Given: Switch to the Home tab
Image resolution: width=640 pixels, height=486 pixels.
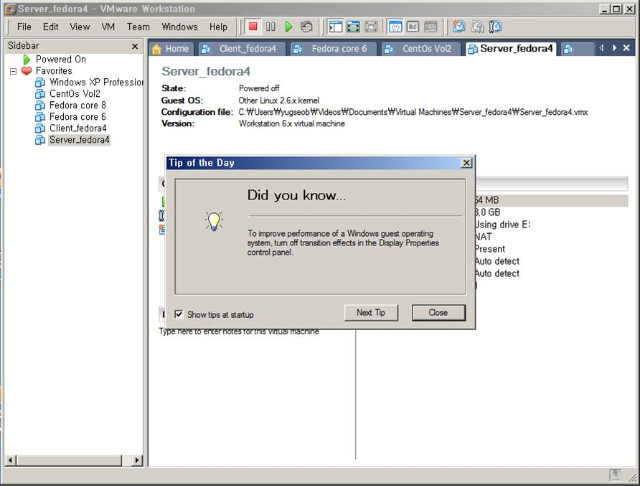Looking at the screenshot, I should pyautogui.click(x=171, y=49).
